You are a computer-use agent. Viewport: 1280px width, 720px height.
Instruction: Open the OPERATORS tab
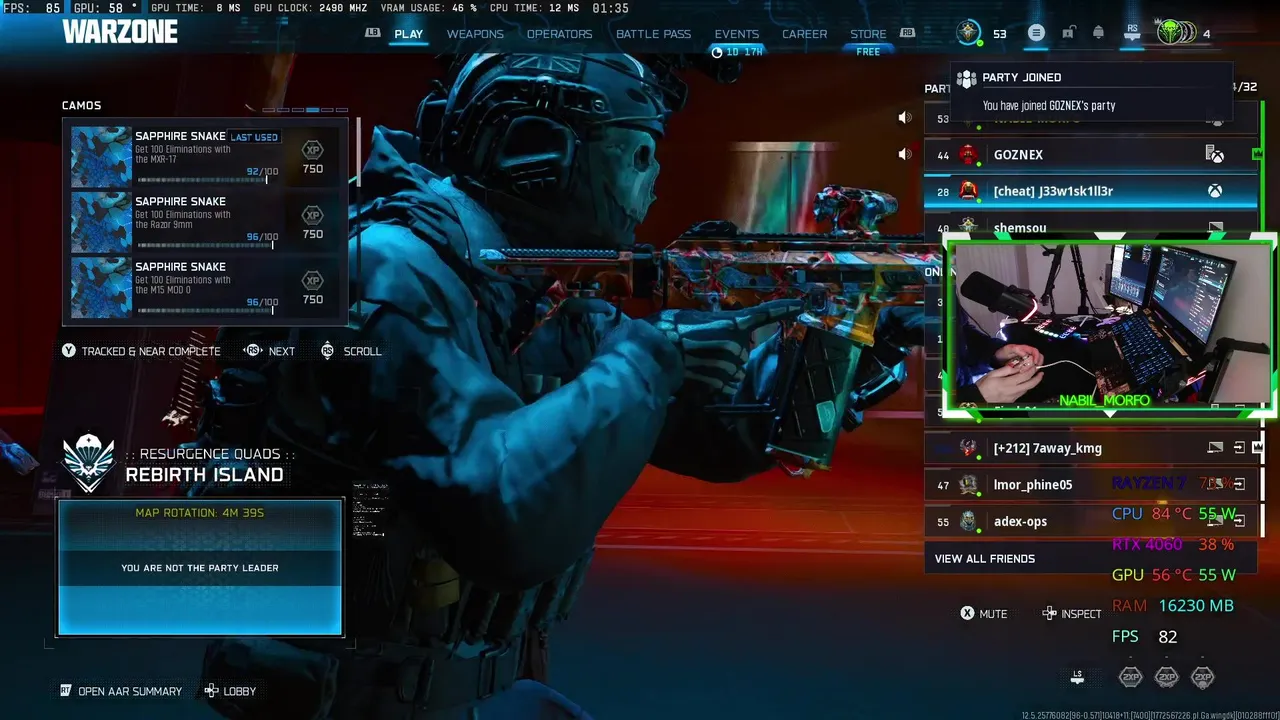[x=560, y=34]
